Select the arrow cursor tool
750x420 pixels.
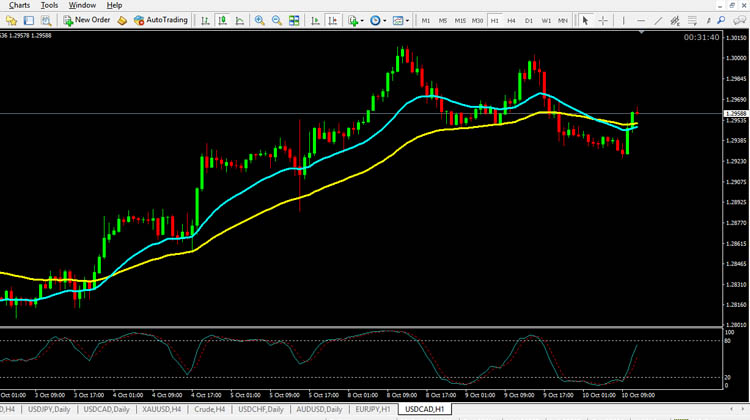coord(585,21)
